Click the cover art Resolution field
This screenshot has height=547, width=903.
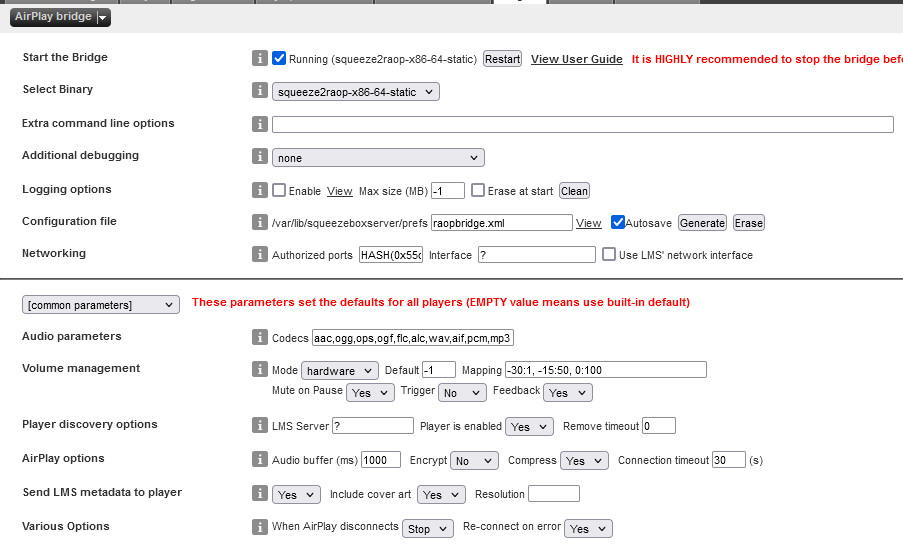(x=554, y=493)
